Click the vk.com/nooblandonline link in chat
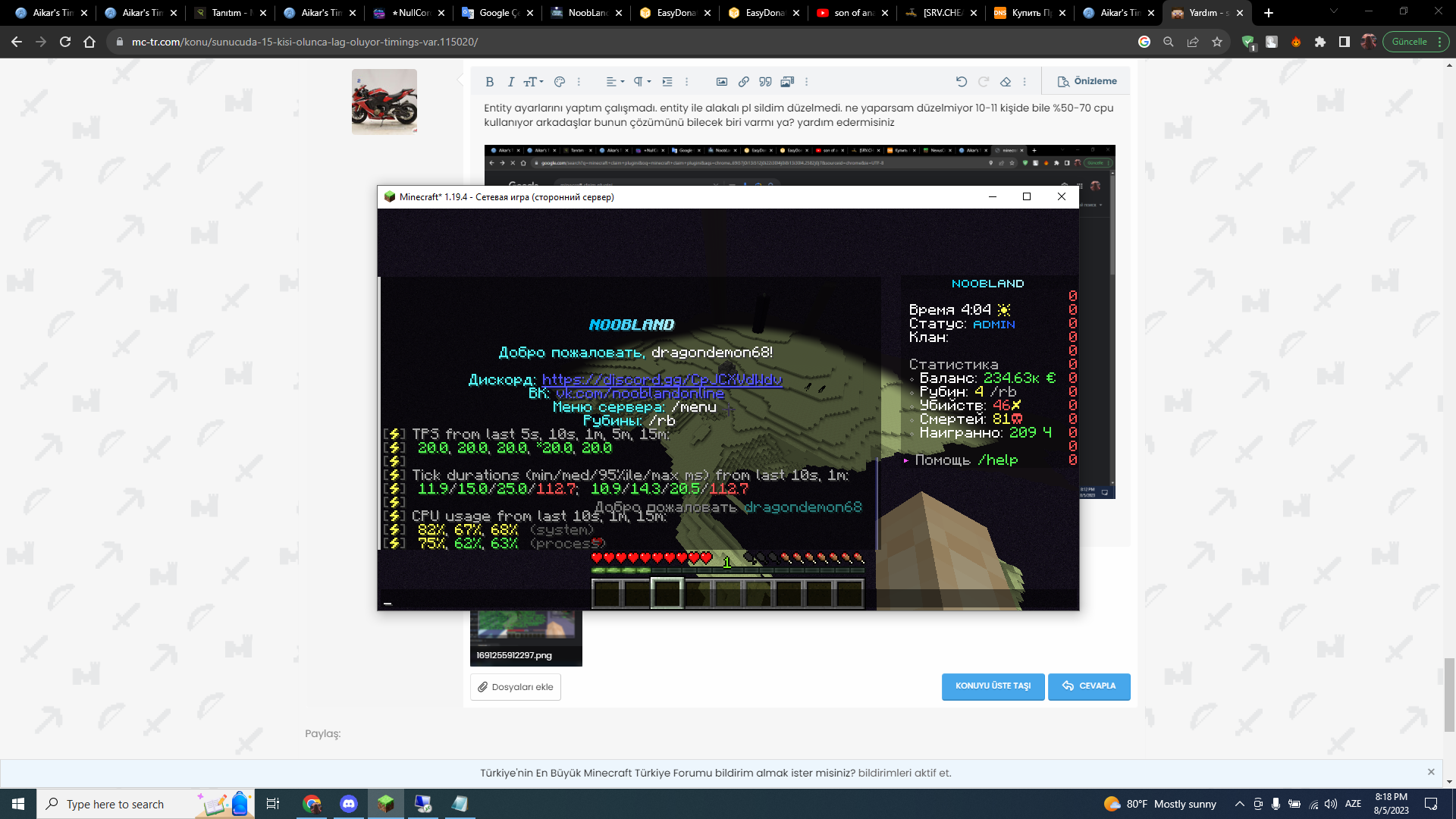Image resolution: width=1456 pixels, height=819 pixels. click(640, 393)
